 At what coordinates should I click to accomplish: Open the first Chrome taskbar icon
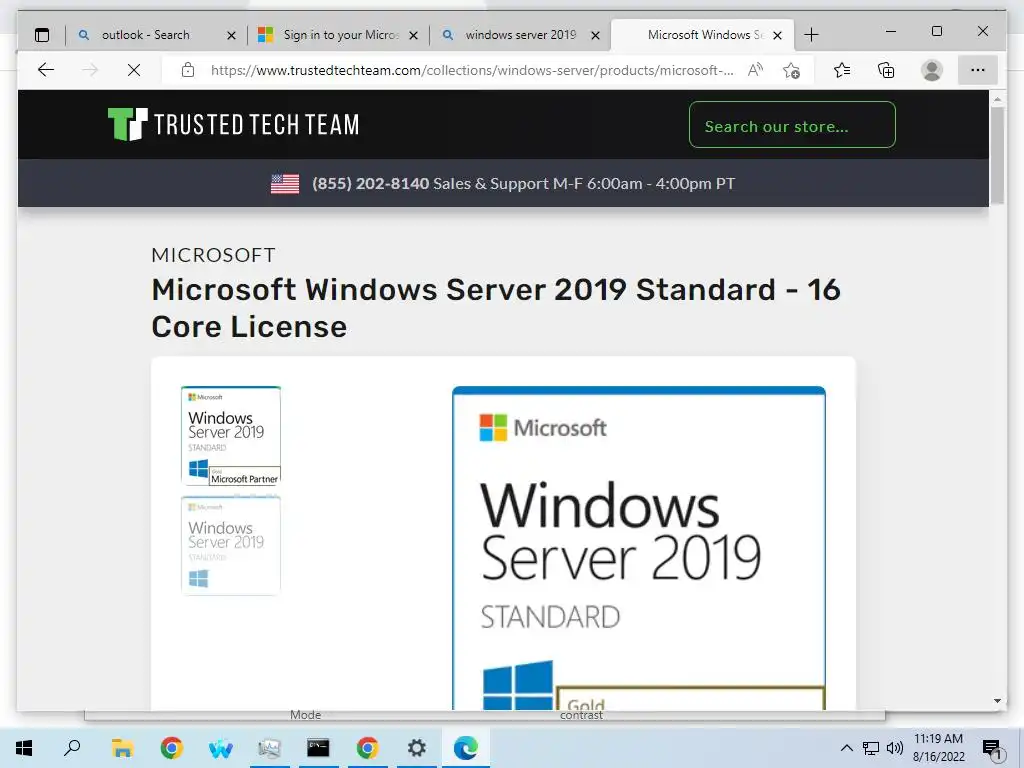pos(171,748)
